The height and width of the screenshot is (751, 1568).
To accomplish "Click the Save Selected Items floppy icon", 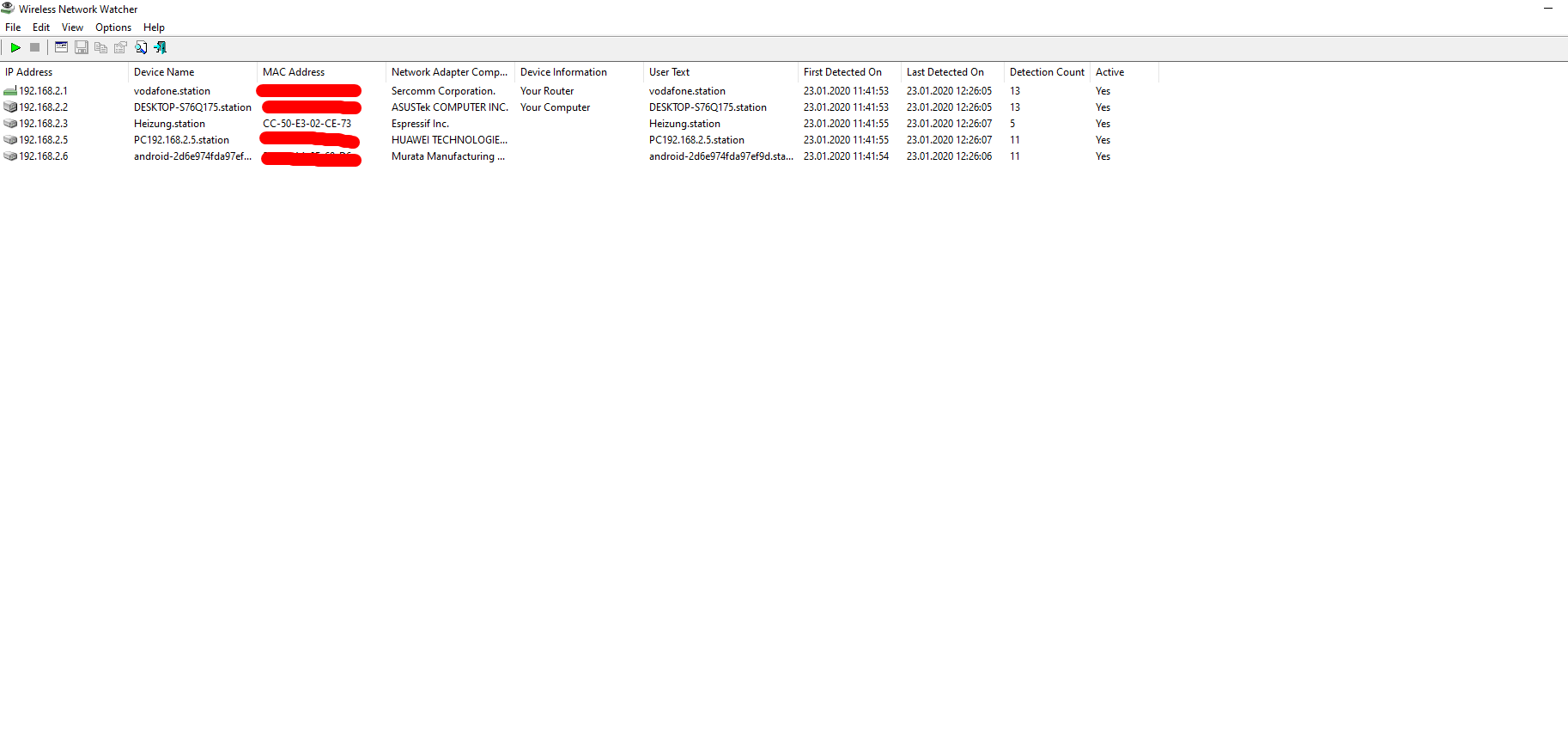I will pyautogui.click(x=82, y=48).
